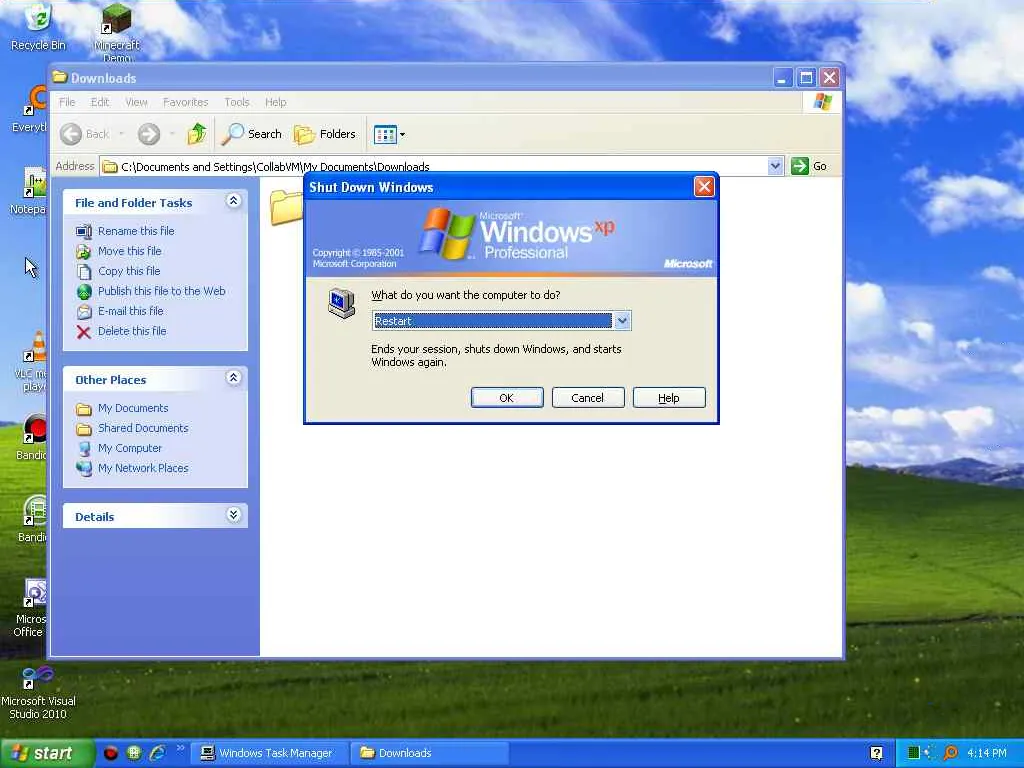The width and height of the screenshot is (1024, 768).
Task: Toggle the Folders pane button
Action: (x=325, y=134)
